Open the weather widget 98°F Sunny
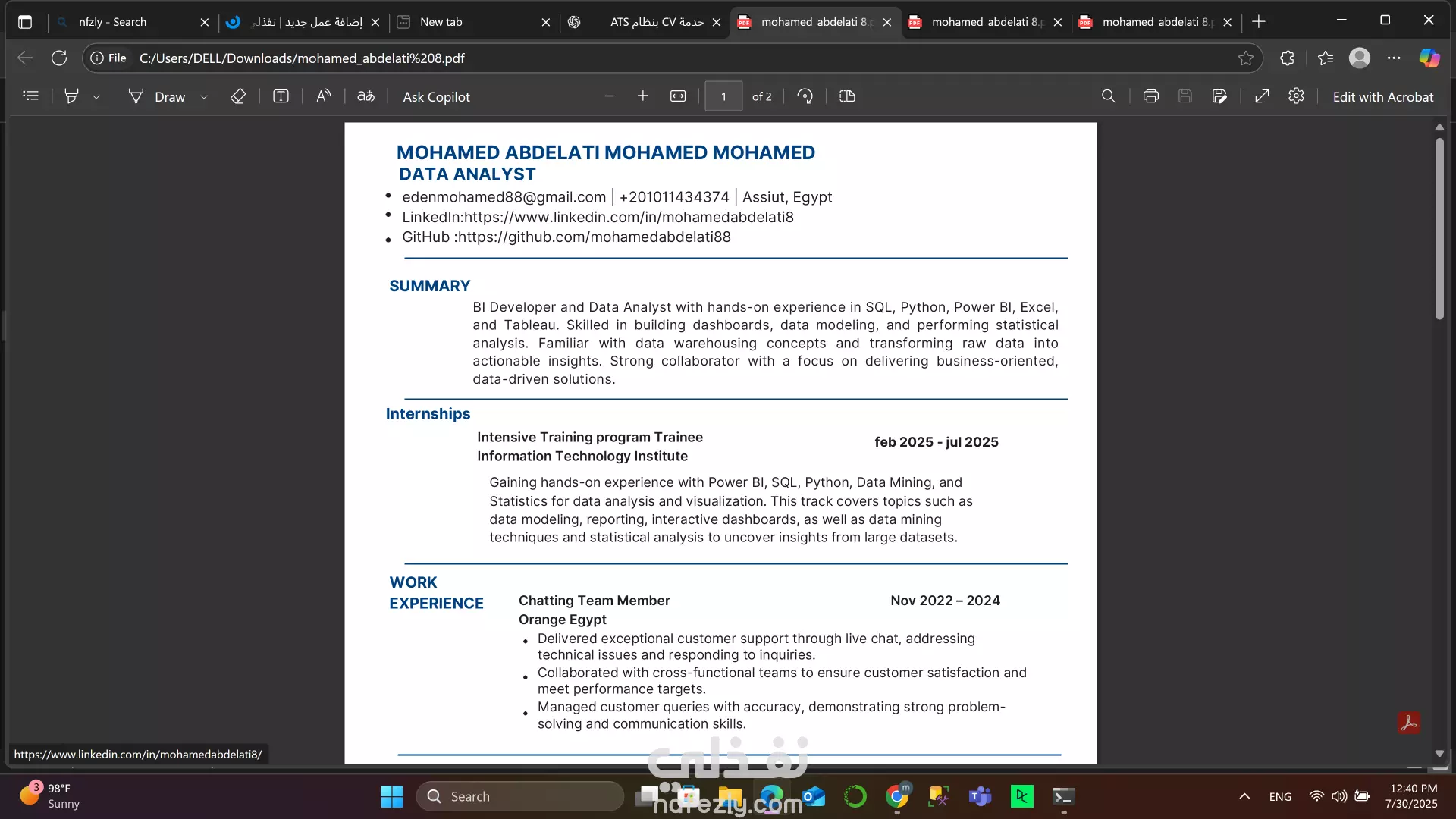Viewport: 1456px width, 819px height. click(50, 796)
